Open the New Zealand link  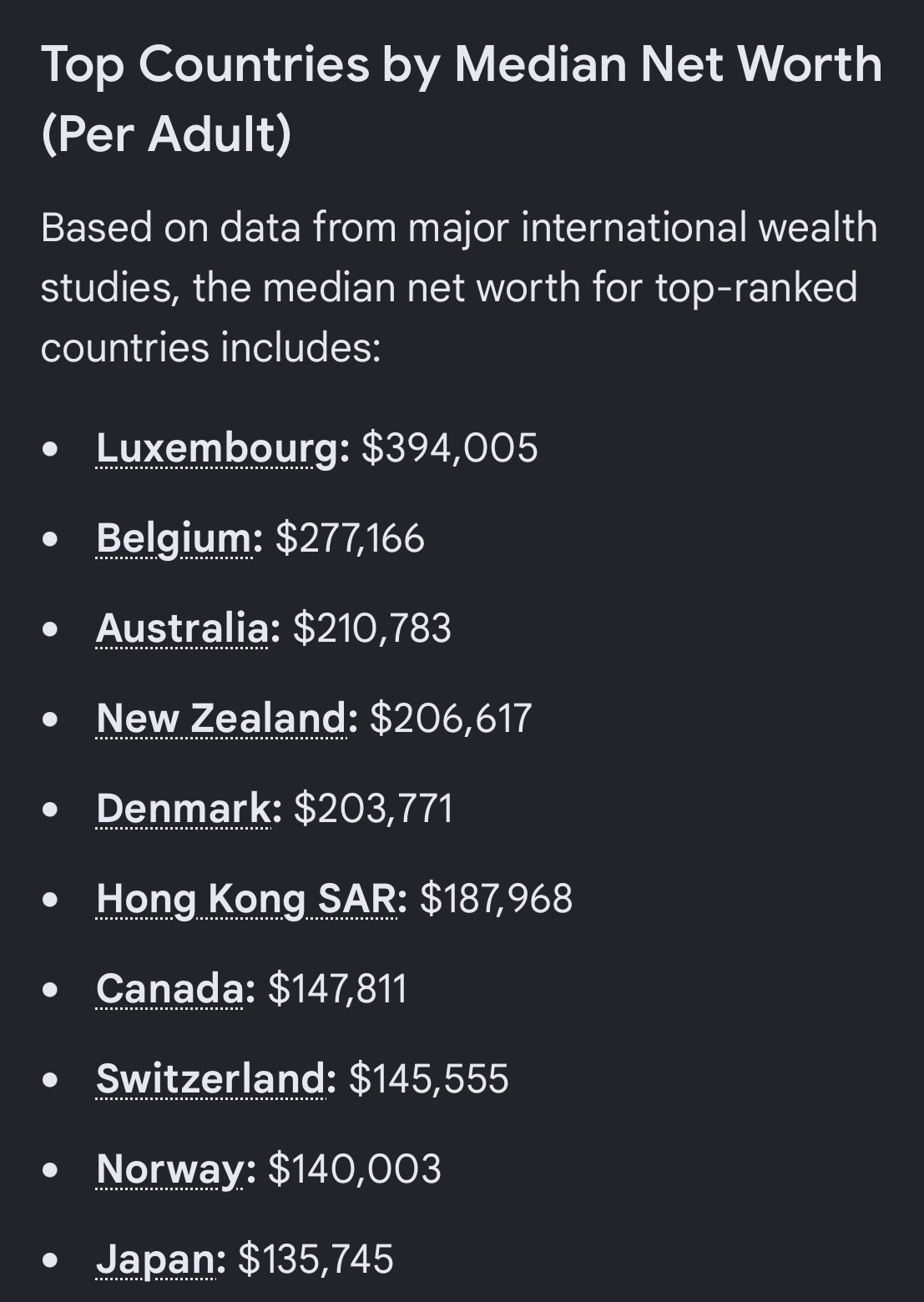[221, 719]
